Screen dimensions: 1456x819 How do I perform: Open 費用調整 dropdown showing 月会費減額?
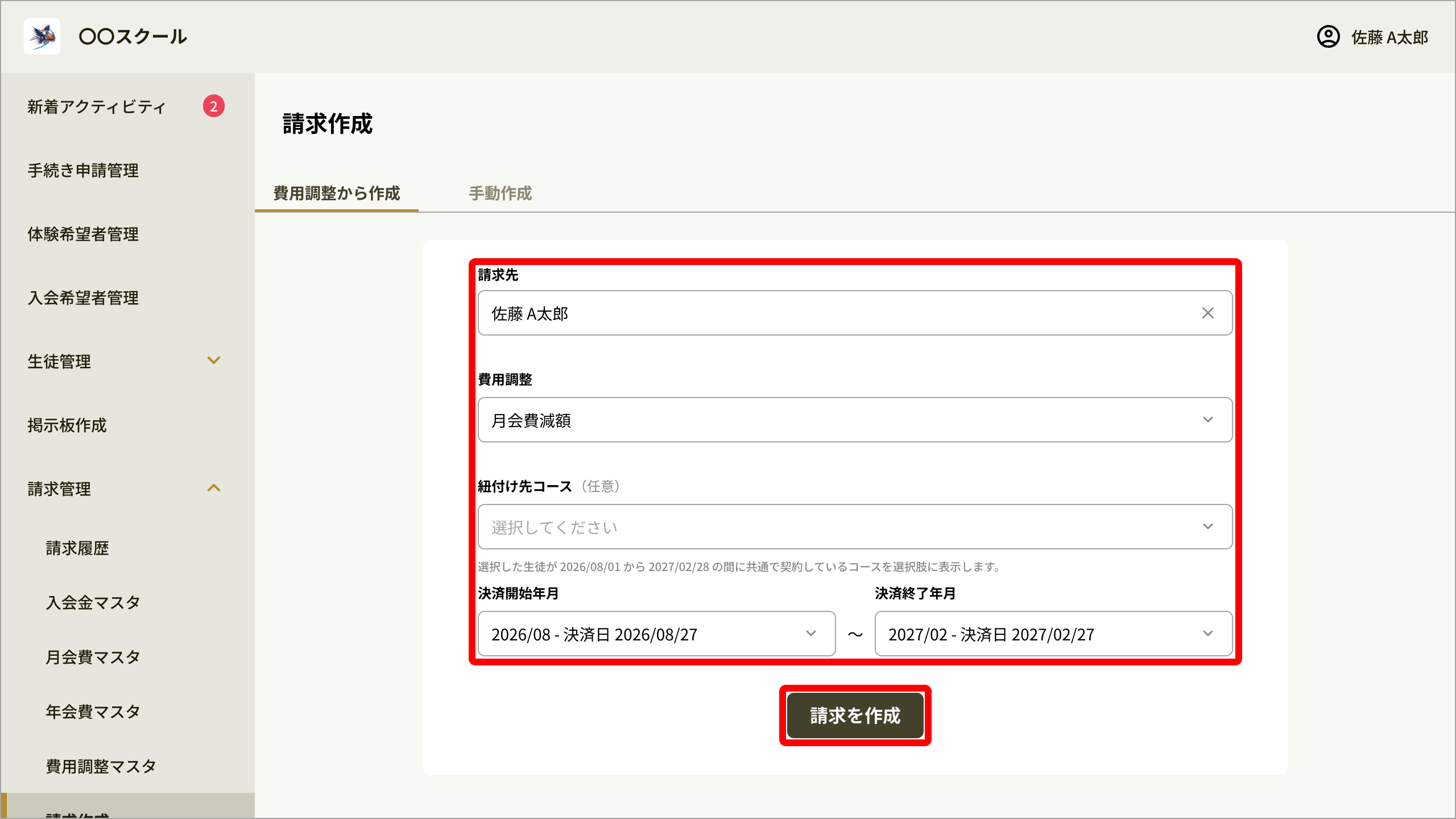pos(855,420)
